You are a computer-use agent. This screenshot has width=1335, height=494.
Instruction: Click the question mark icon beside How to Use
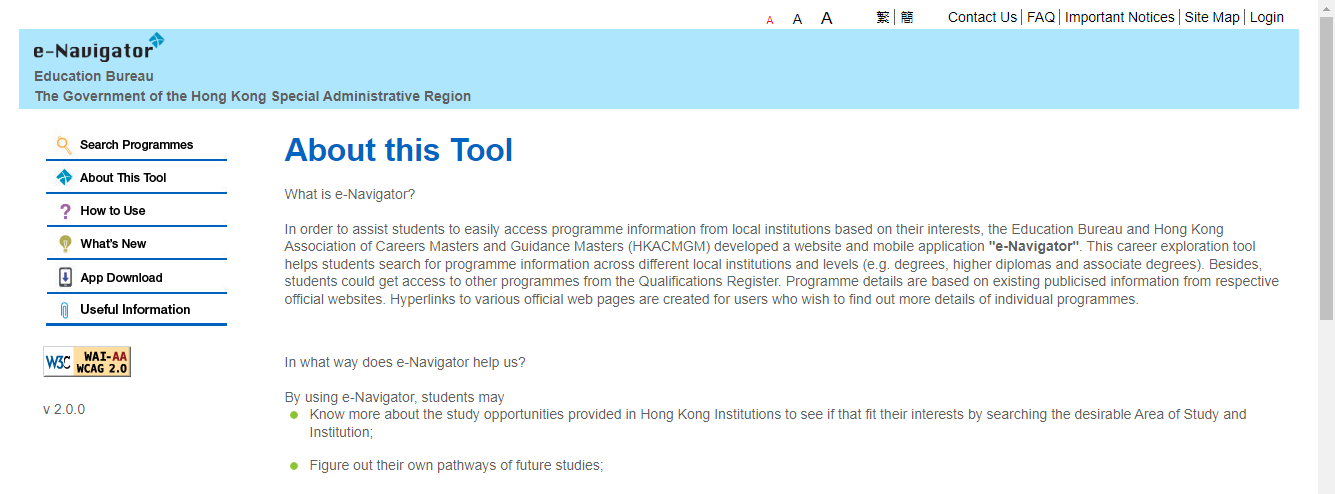tap(65, 211)
